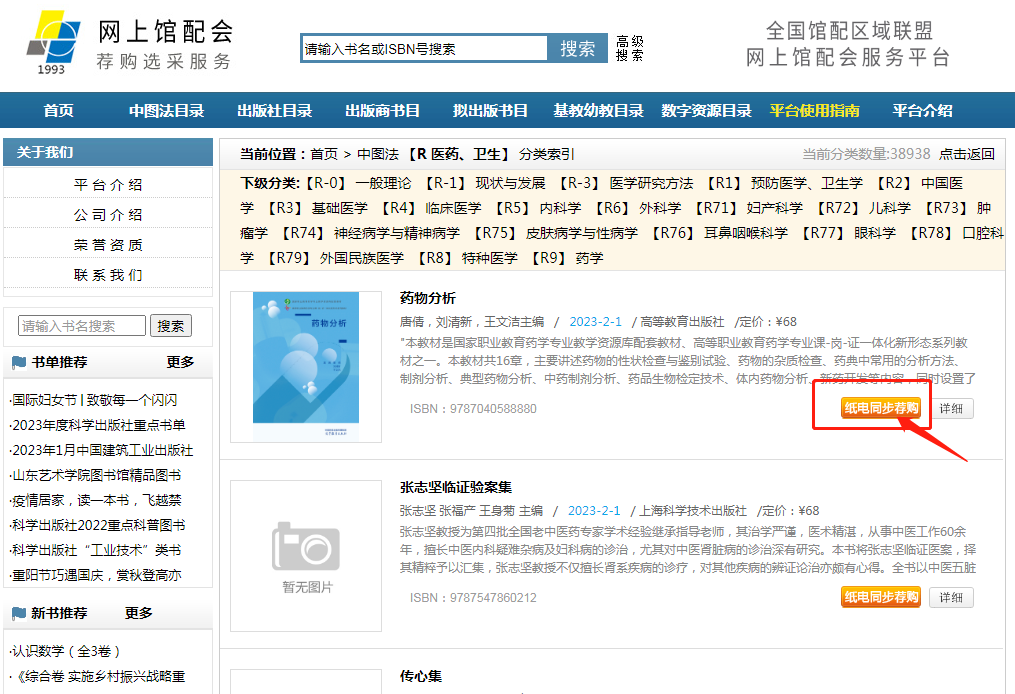Open 更多 next to 书单推荐
Image resolution: width=1015 pixels, height=694 pixels.
coord(180,362)
